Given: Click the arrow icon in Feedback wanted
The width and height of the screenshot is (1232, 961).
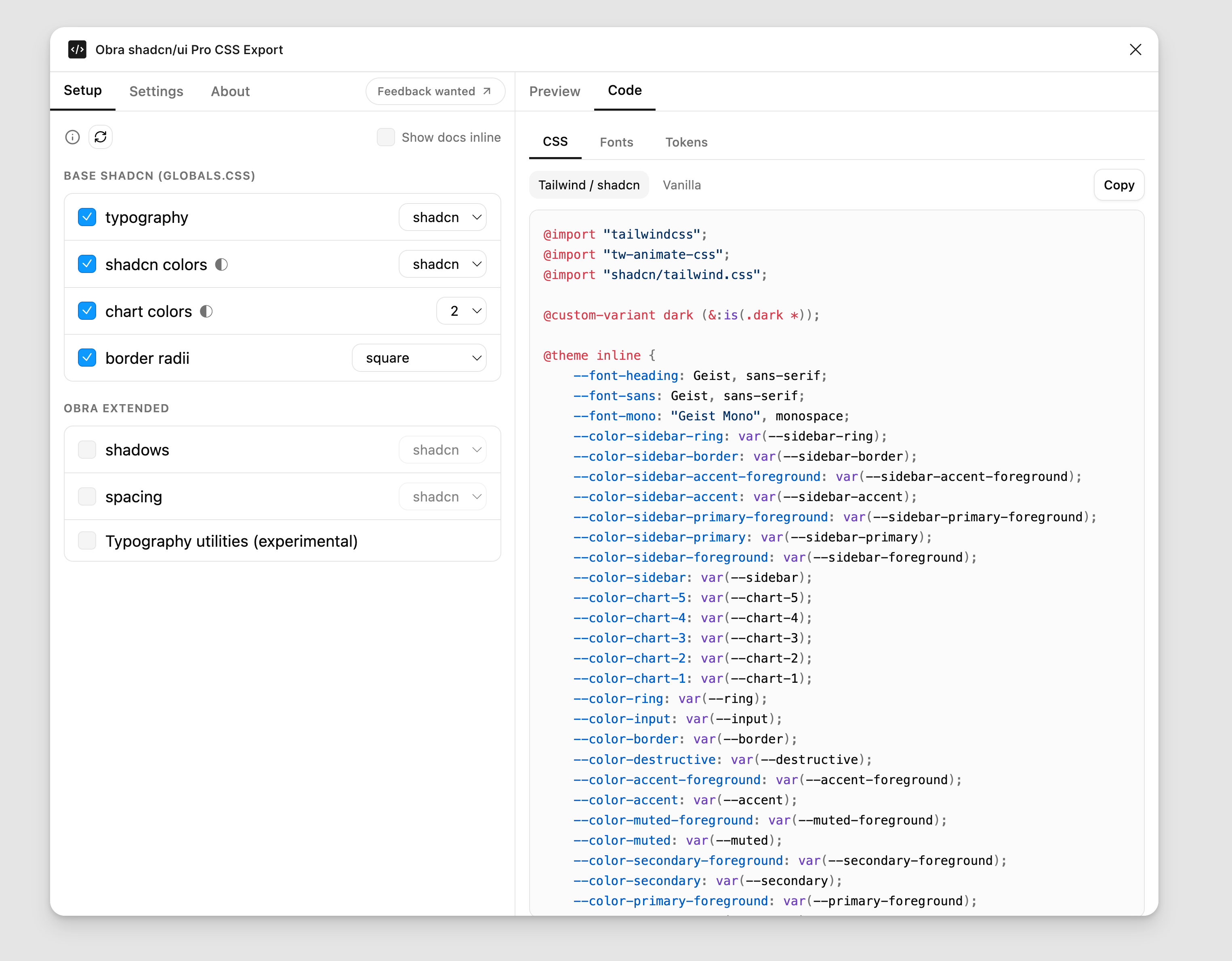Looking at the screenshot, I should (x=487, y=91).
